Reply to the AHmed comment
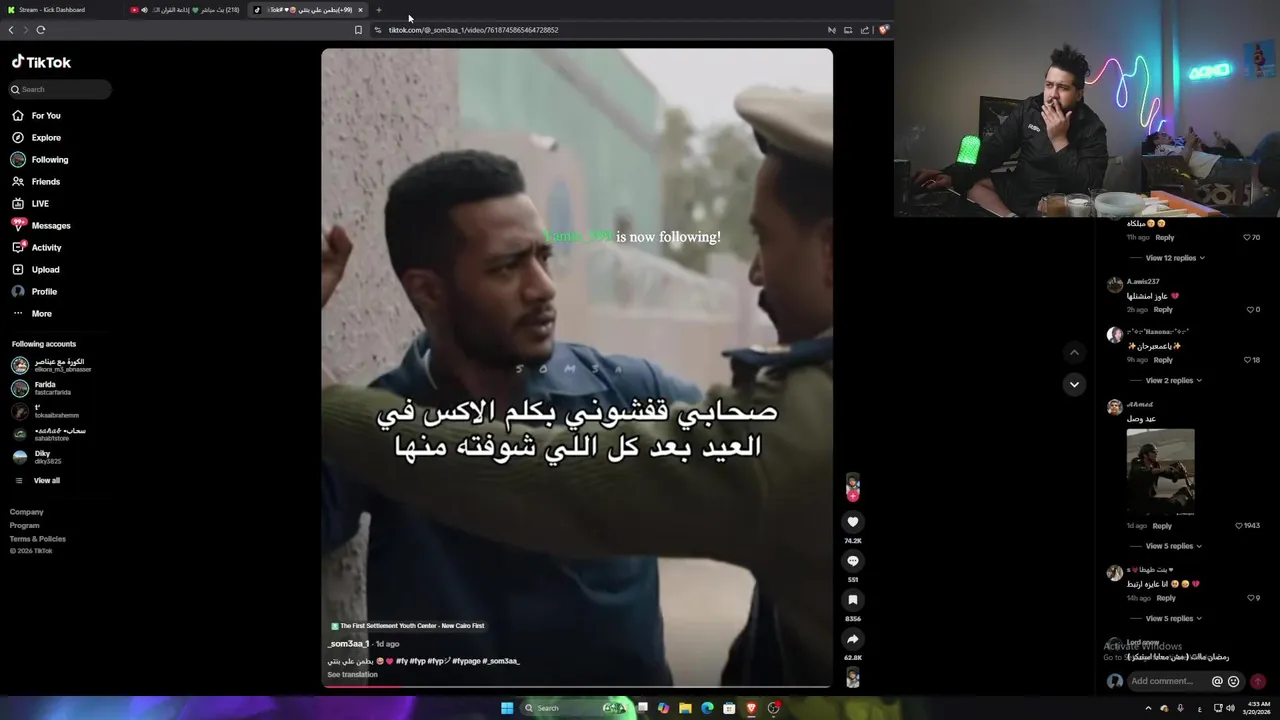Screen dimensions: 1280x720 [x=1162, y=526]
